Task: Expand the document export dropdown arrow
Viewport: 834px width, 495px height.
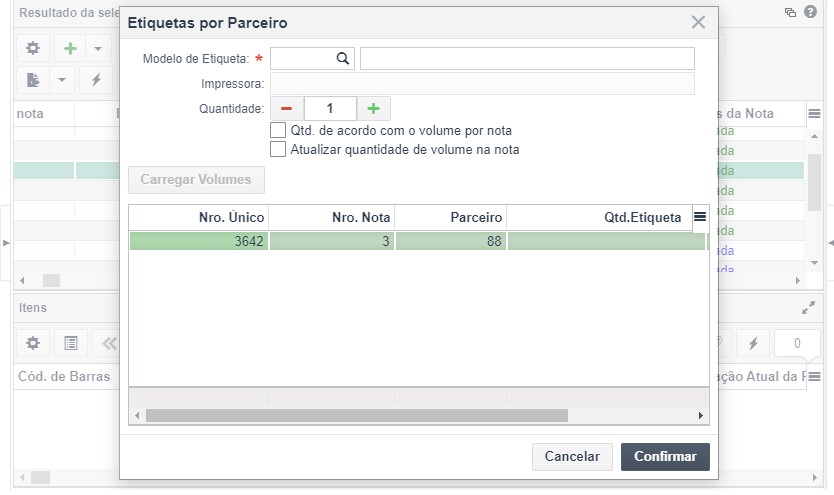Action: (x=62, y=80)
